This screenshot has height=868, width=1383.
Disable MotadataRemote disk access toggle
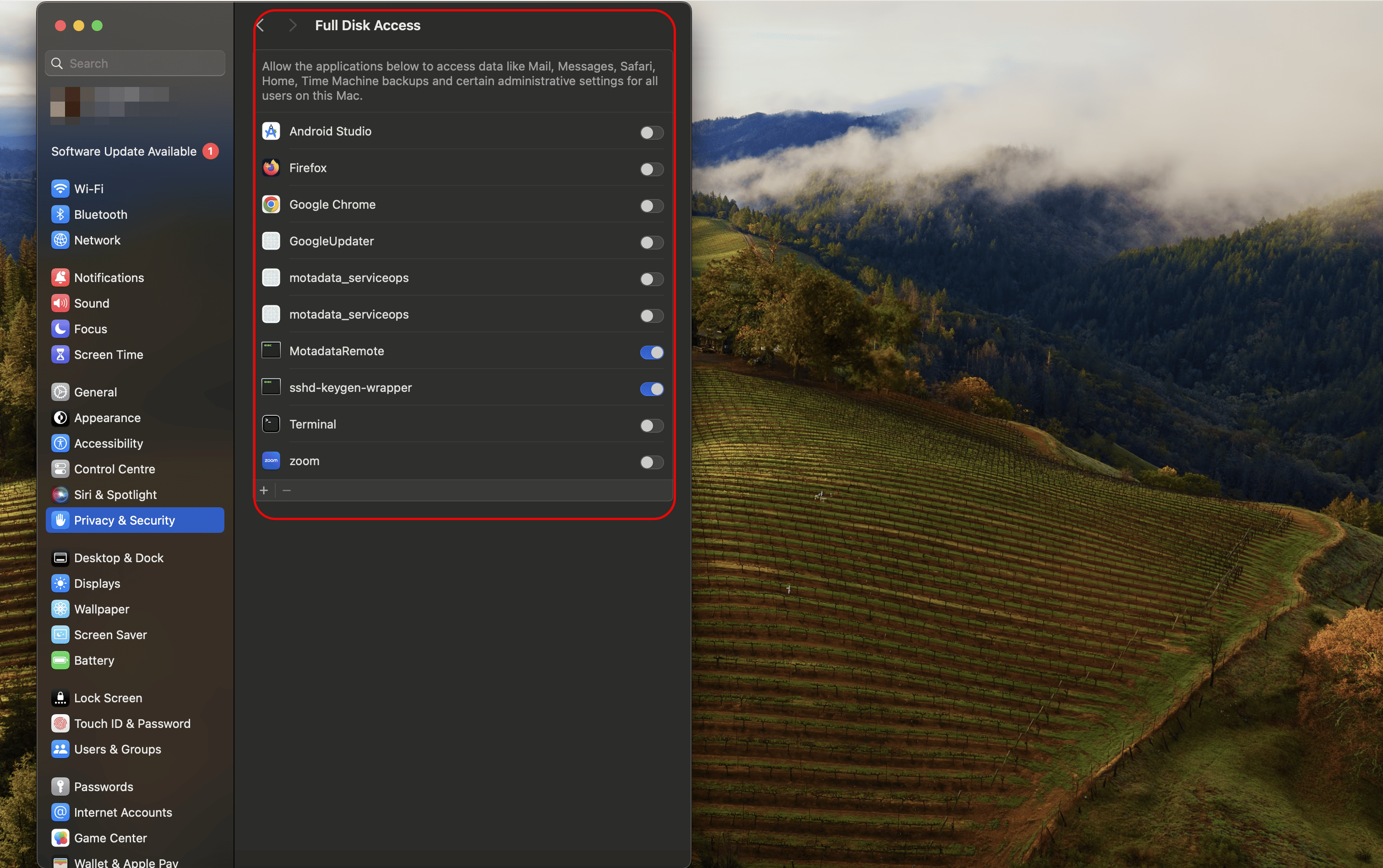[x=651, y=352]
